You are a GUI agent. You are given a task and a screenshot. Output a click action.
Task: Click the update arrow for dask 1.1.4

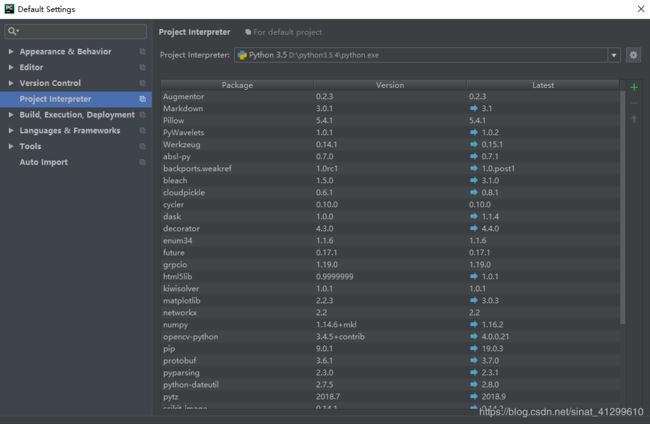pos(474,216)
